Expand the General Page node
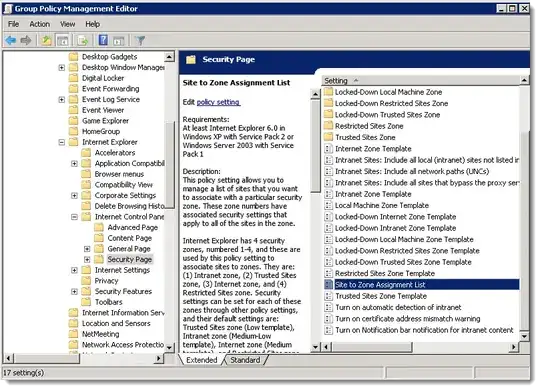The width and height of the screenshot is (540, 390). tap(87, 249)
